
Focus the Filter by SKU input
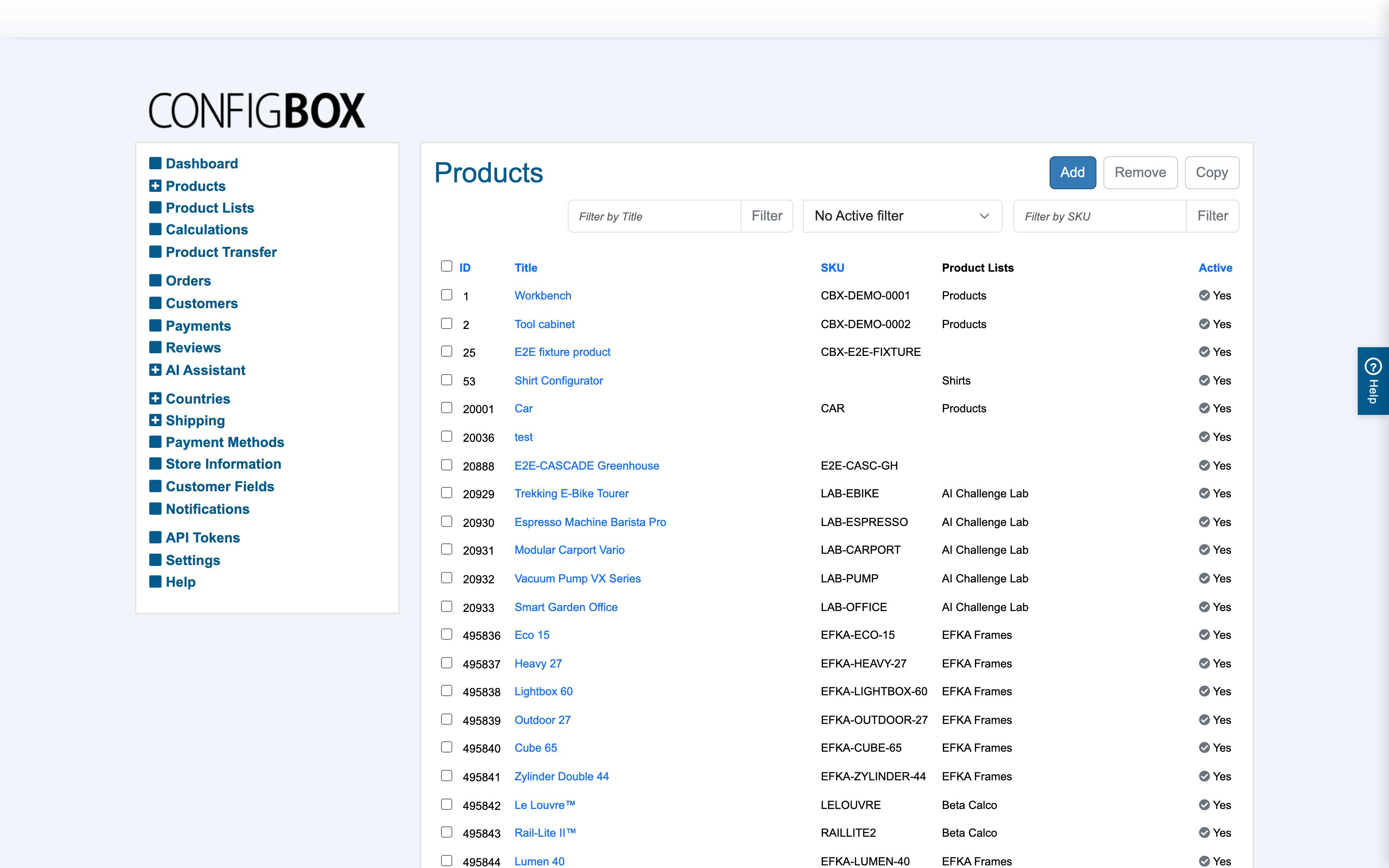click(1100, 216)
